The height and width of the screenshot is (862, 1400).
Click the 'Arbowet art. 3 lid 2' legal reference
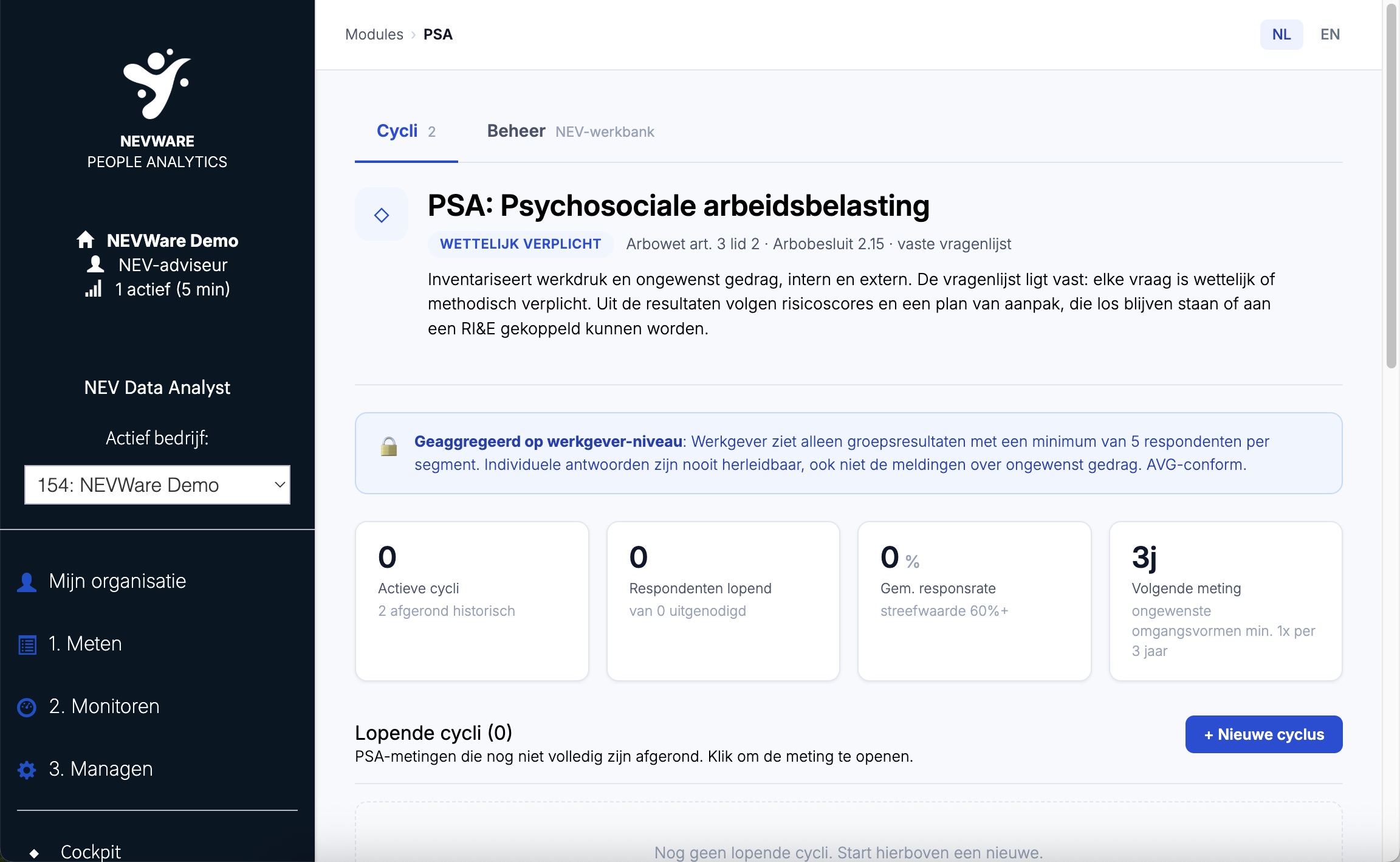pos(693,244)
